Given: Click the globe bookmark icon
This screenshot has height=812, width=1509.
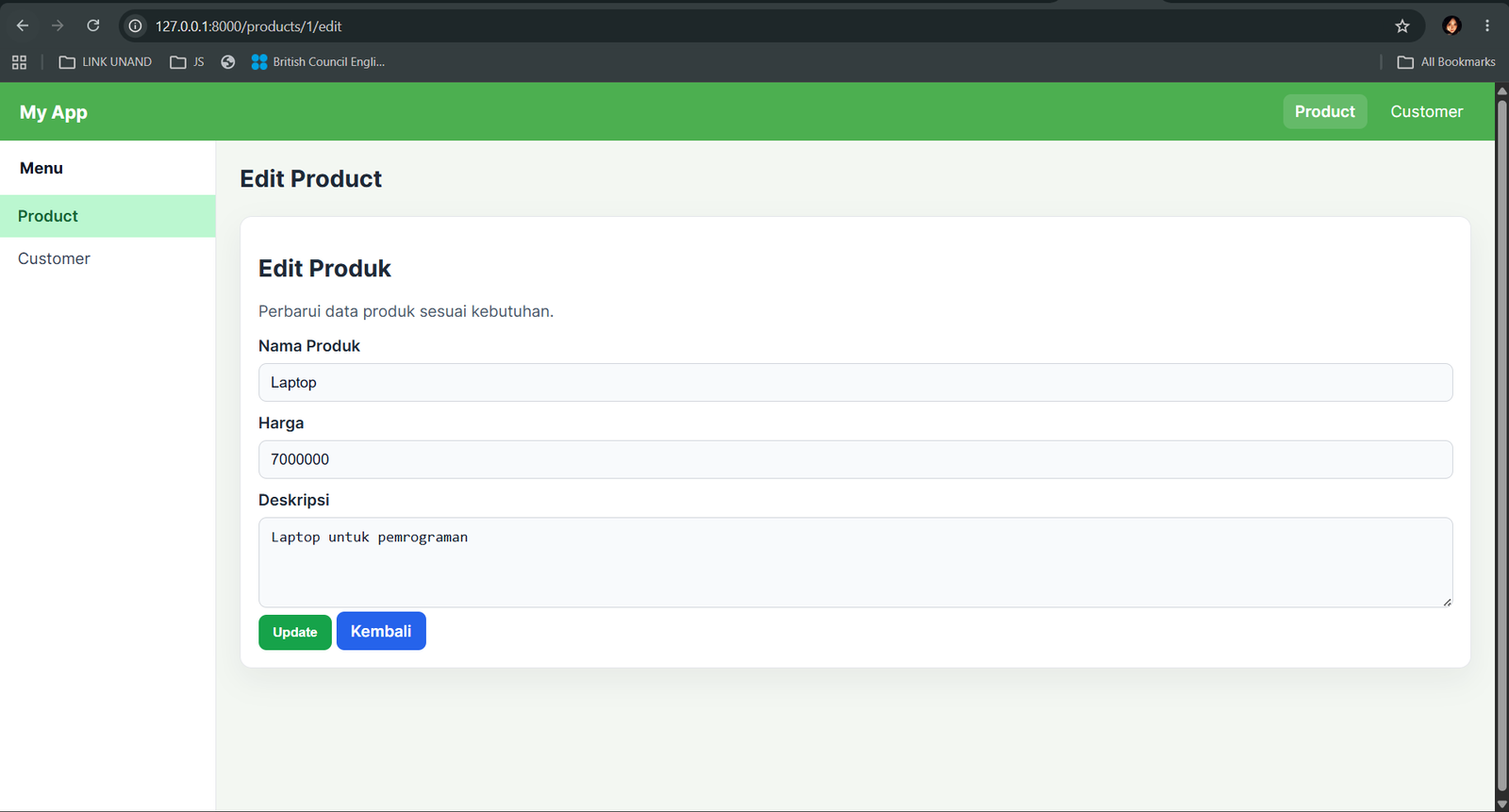Looking at the screenshot, I should (x=227, y=62).
